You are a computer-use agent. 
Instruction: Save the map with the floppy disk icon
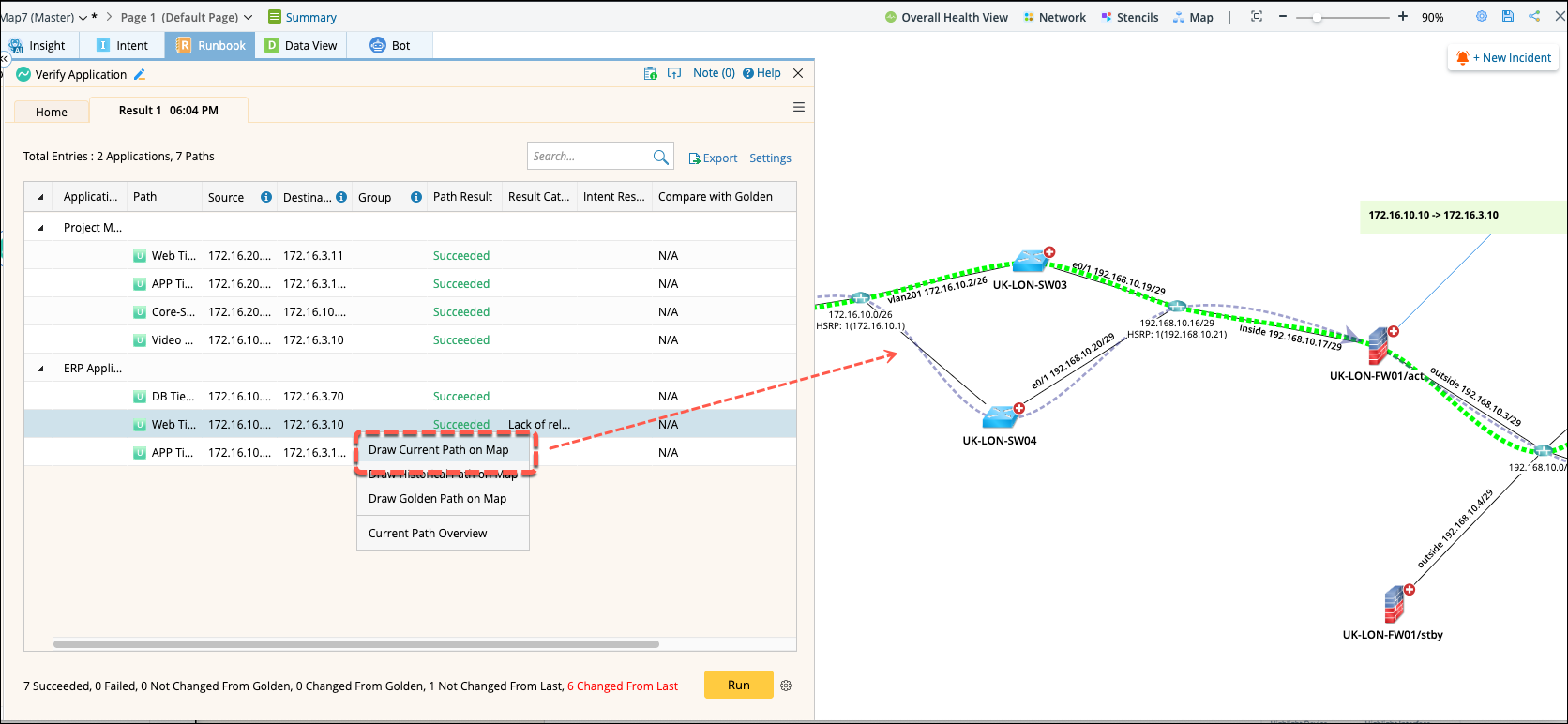click(x=1508, y=17)
